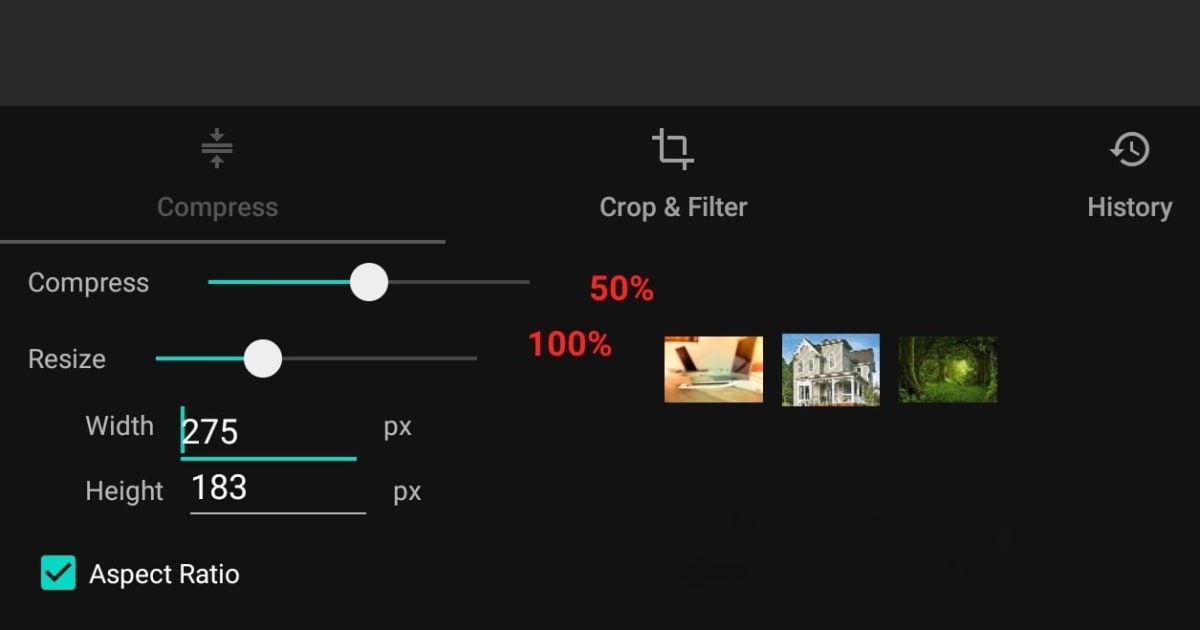
Task: Select the laptop desk image thumbnail
Action: tap(713, 369)
